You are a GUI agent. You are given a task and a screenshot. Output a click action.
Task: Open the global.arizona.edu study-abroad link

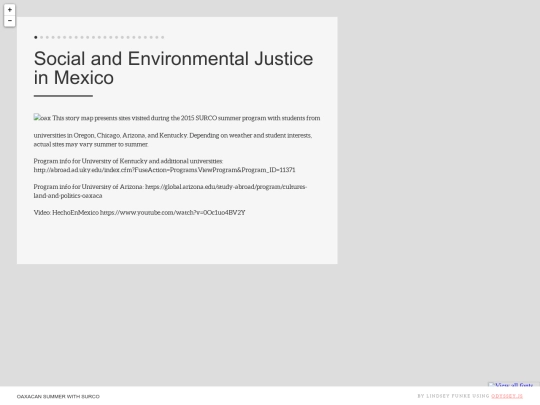(170, 191)
